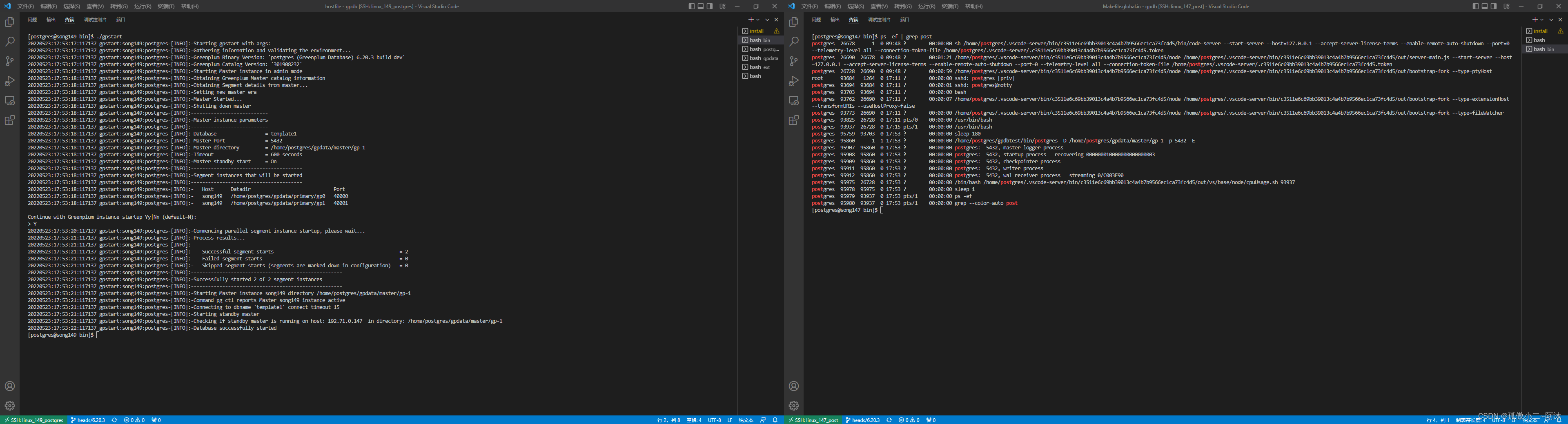Add new terminal in left hostfile window
Image resolution: width=1568 pixels, height=424 pixels.
click(751, 20)
